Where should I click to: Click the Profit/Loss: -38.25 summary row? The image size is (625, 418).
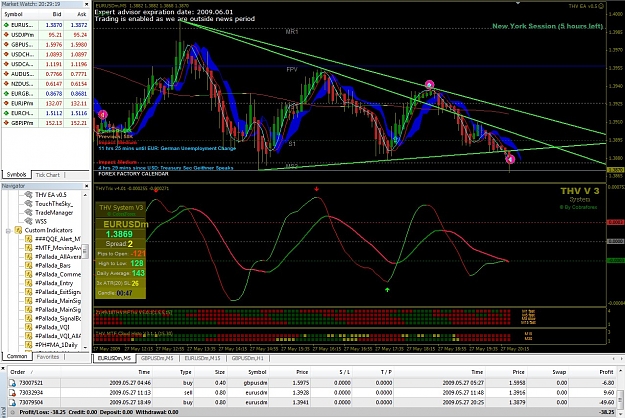coord(312,412)
